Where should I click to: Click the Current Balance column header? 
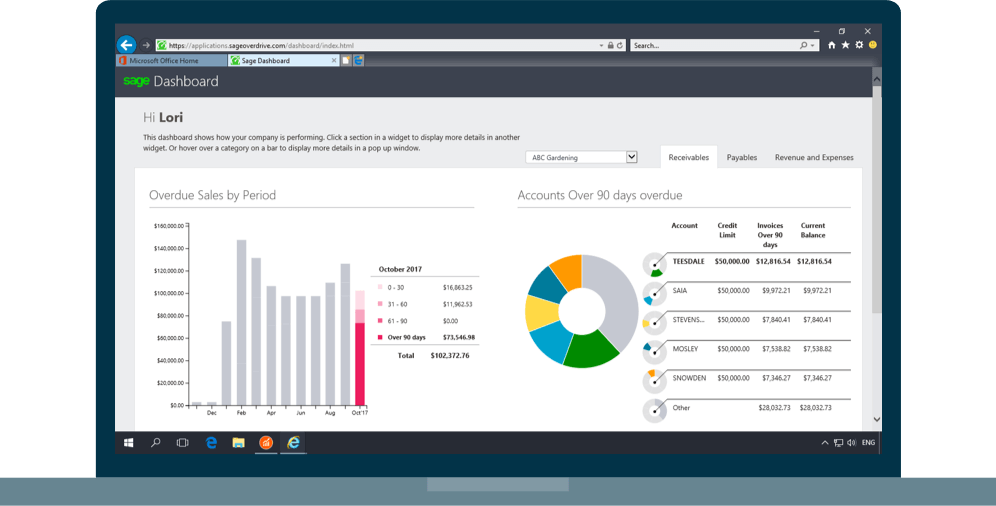pyautogui.click(x=813, y=230)
